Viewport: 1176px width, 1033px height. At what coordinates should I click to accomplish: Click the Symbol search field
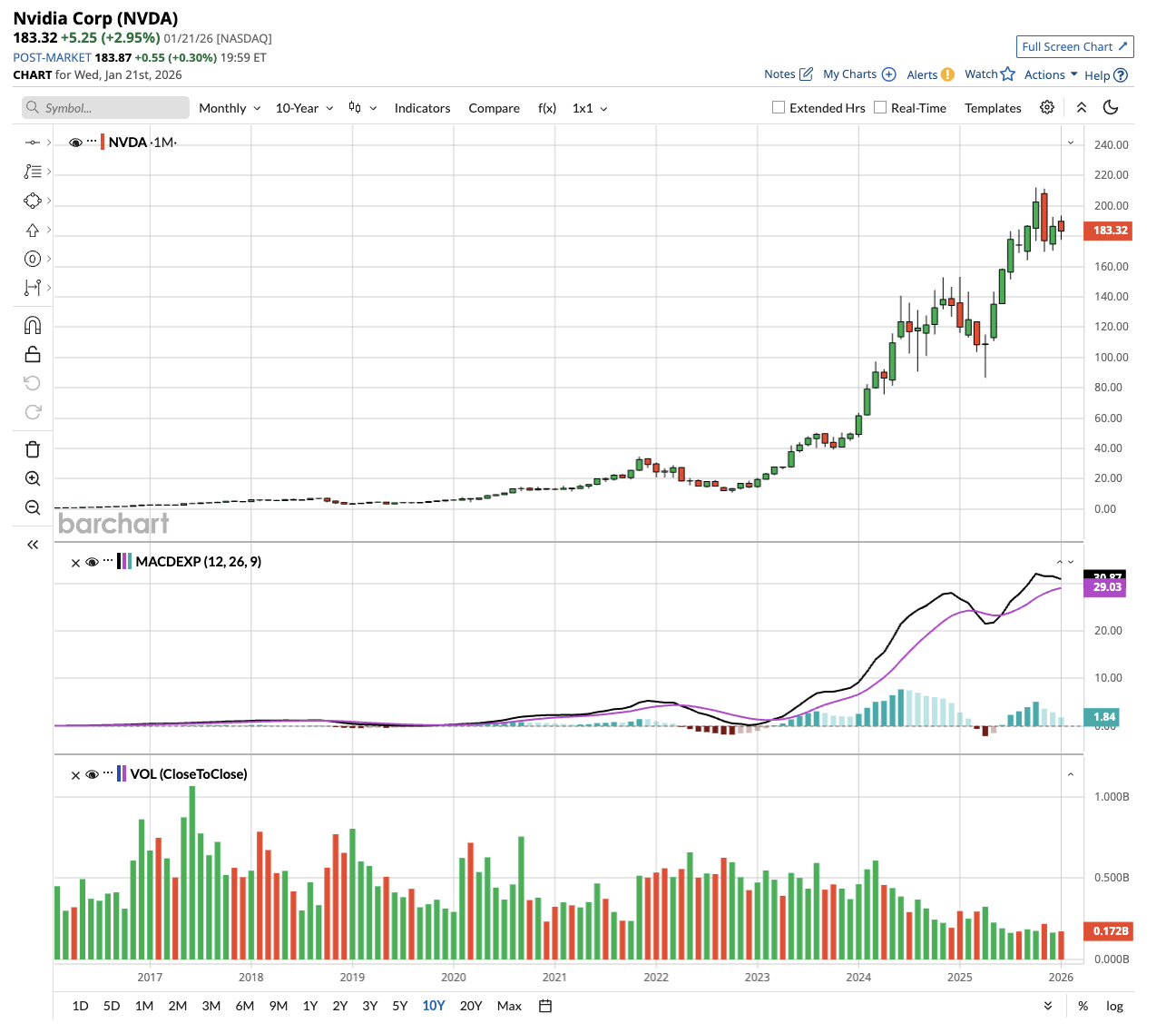(x=105, y=108)
